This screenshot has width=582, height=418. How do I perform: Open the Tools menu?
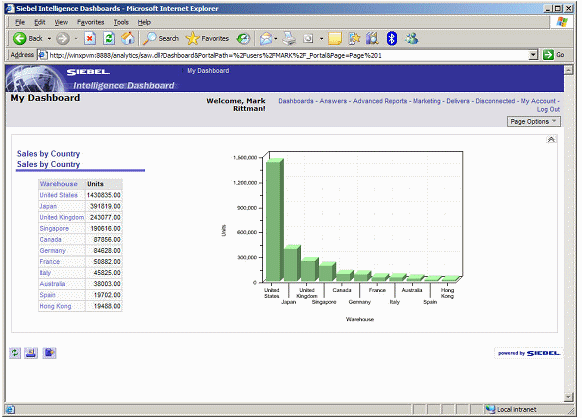pos(121,22)
